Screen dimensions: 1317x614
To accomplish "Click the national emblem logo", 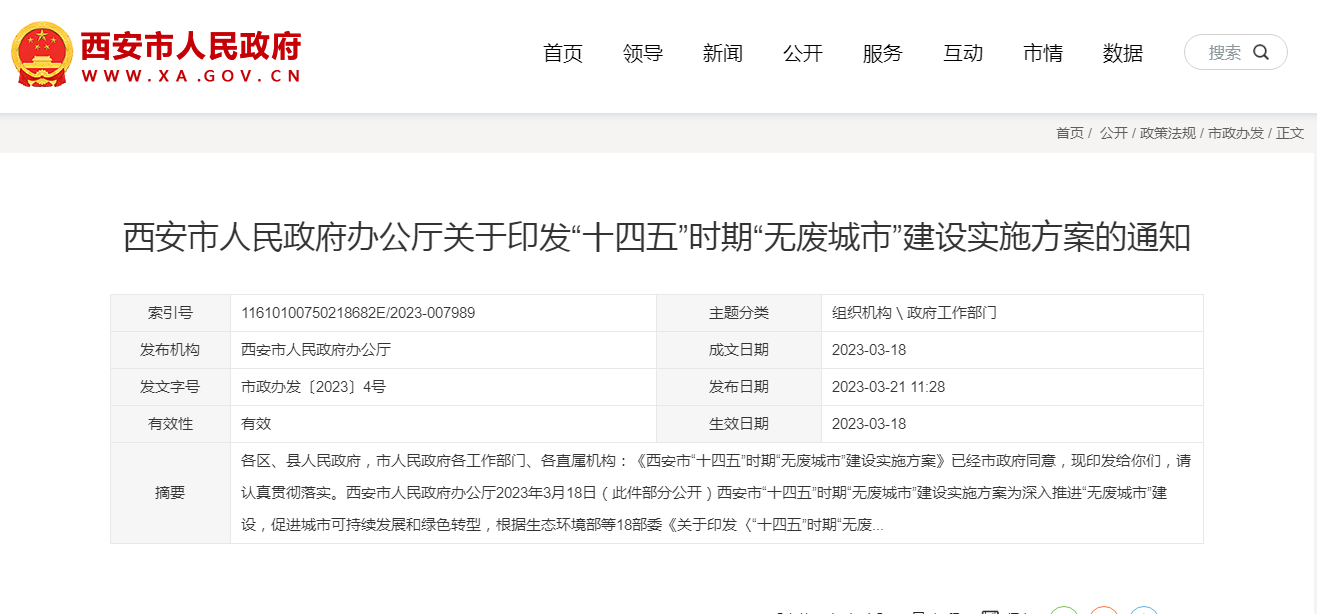I will [41, 53].
